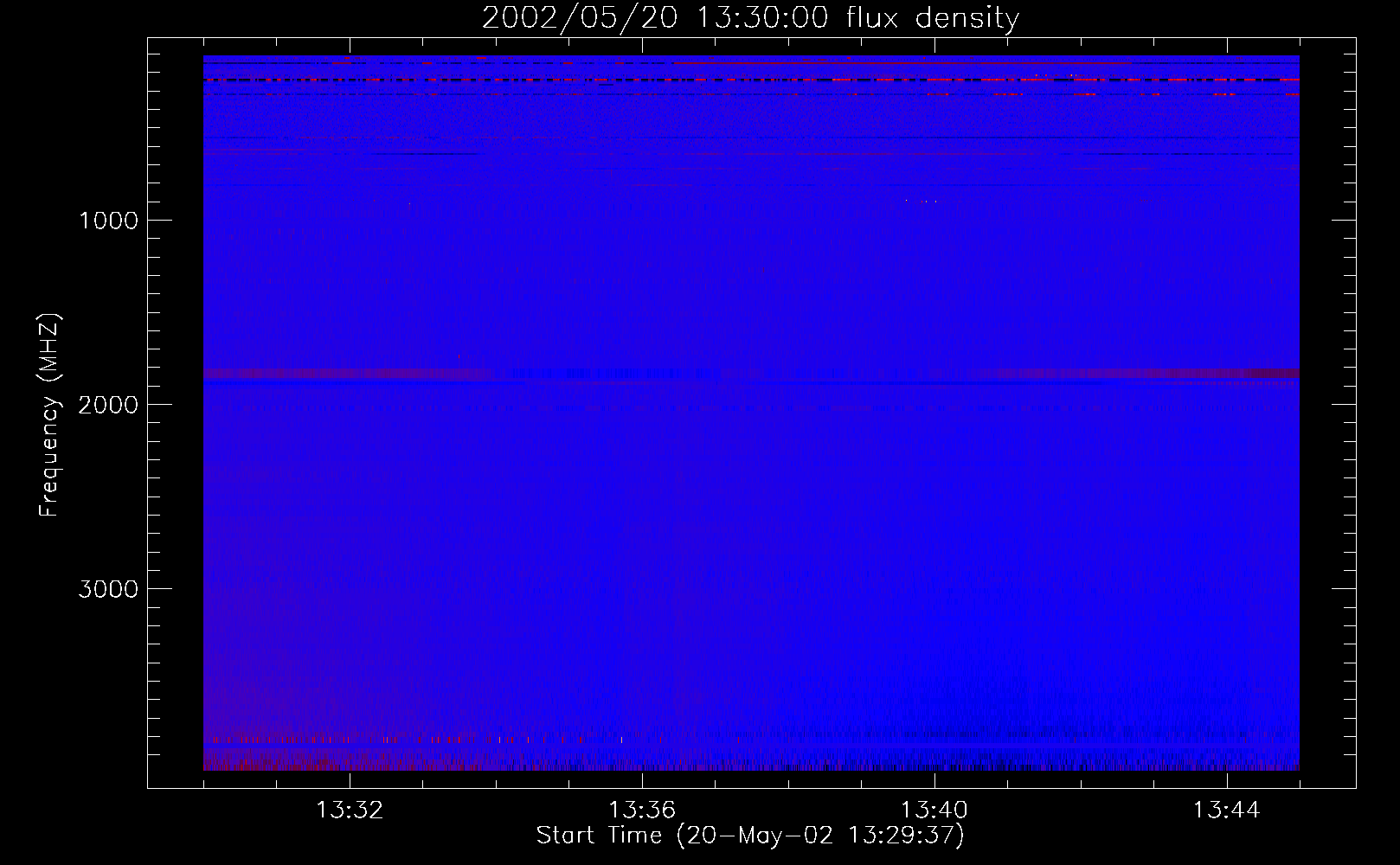Click the 'Start Time (20-May-02 13:29:37)' label
Screen dimensions: 1400x865
pos(750,836)
